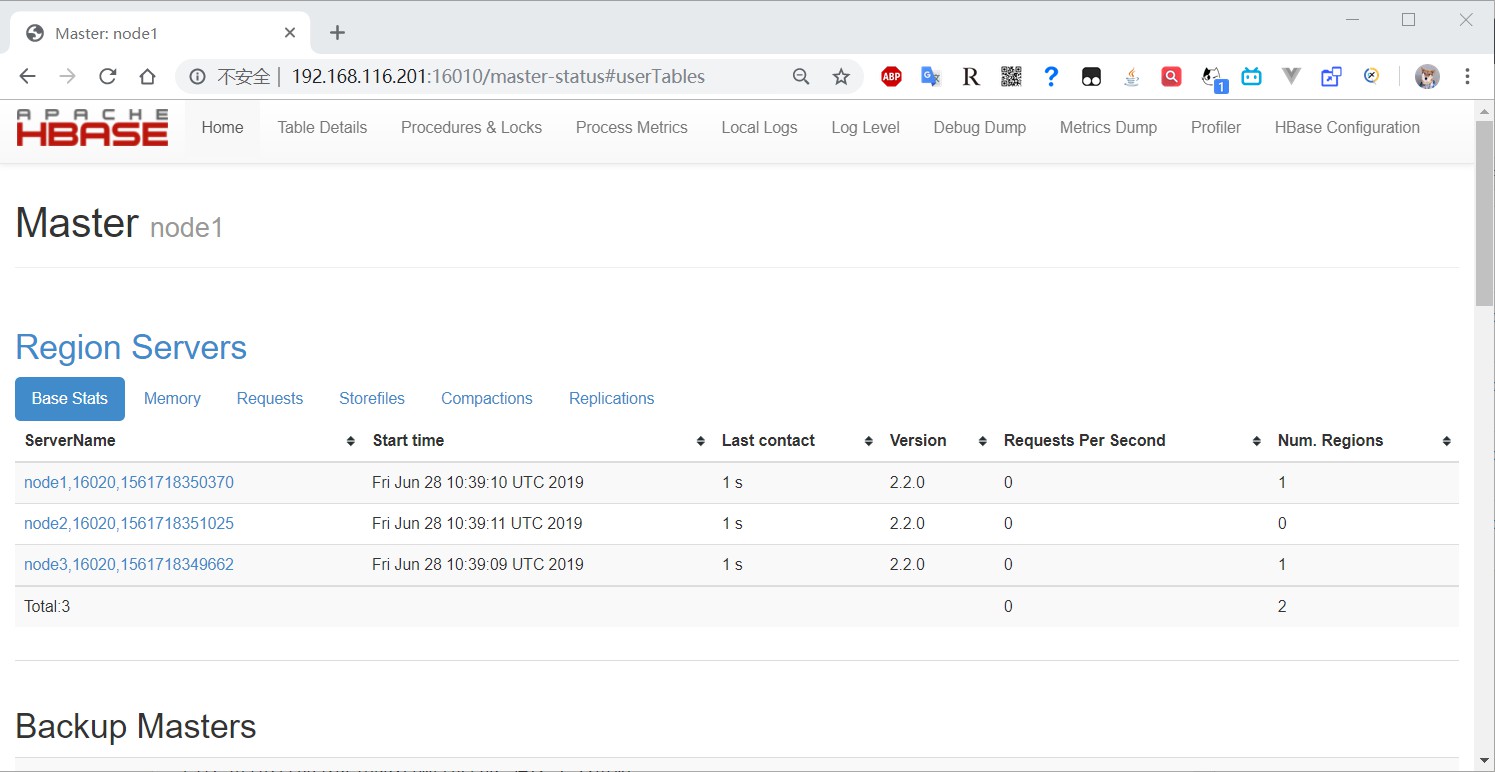Viewport: 1495px width, 772px height.
Task: Open Debug Dump page
Action: point(980,127)
